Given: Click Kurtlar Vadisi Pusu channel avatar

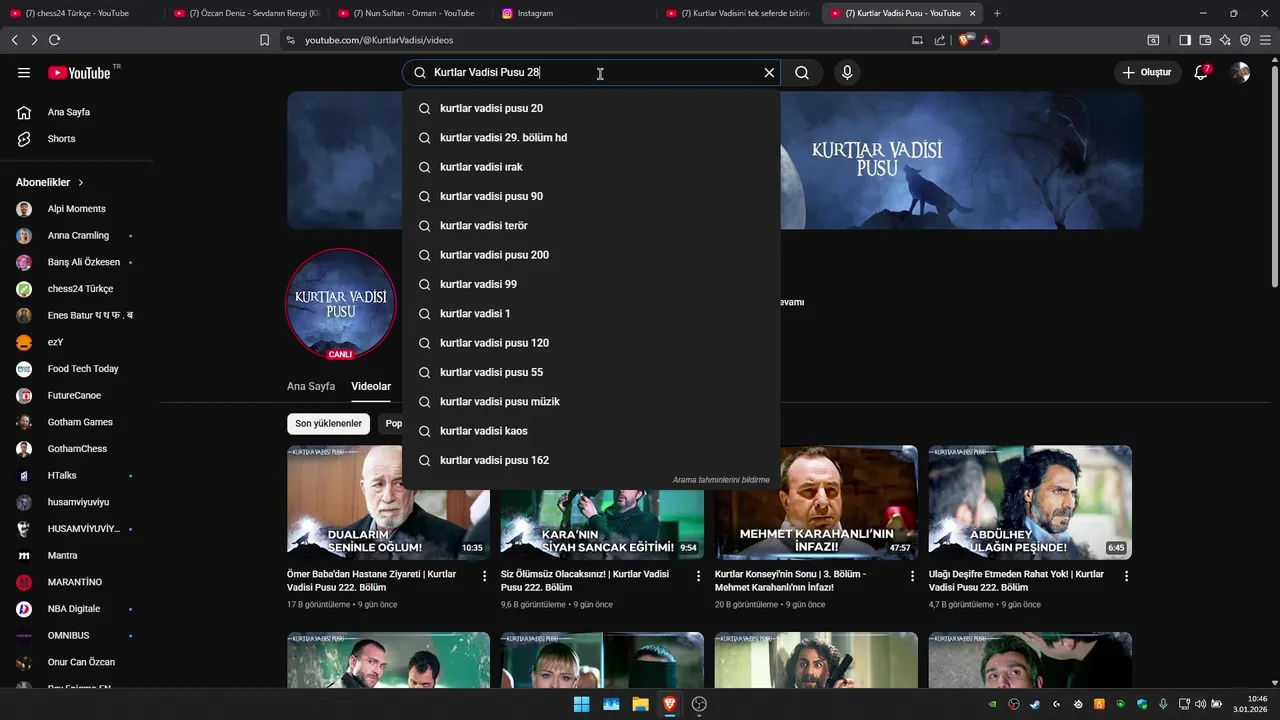Looking at the screenshot, I should [x=341, y=304].
